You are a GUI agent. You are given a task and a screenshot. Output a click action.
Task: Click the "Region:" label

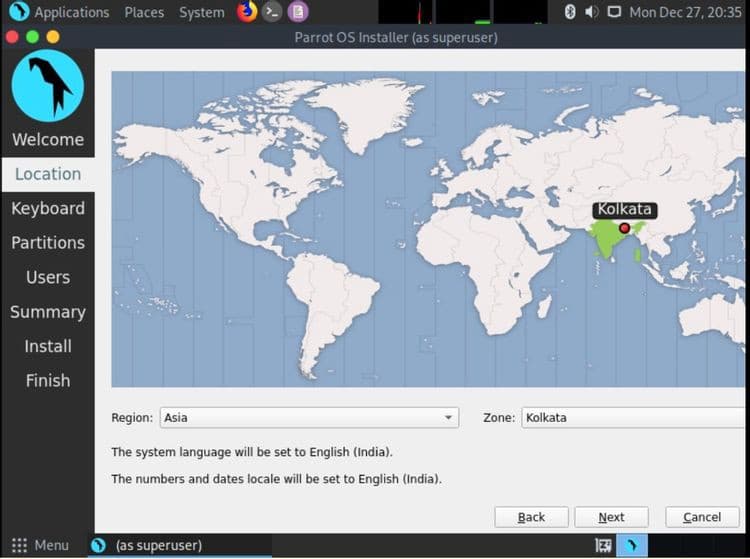click(132, 417)
